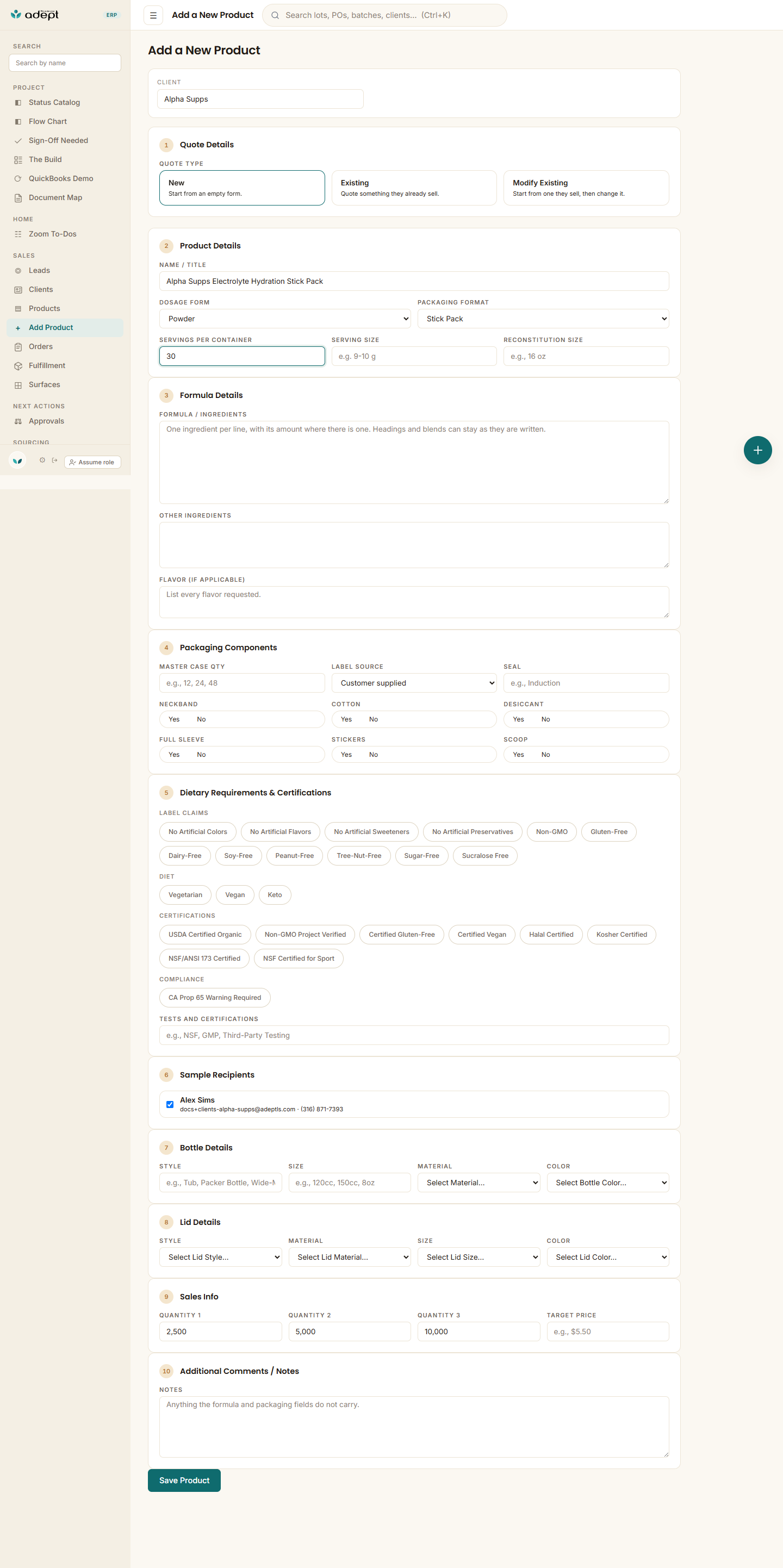Go to Flow Chart in sidebar
Viewport: 783px width, 1568px height.
(65, 122)
